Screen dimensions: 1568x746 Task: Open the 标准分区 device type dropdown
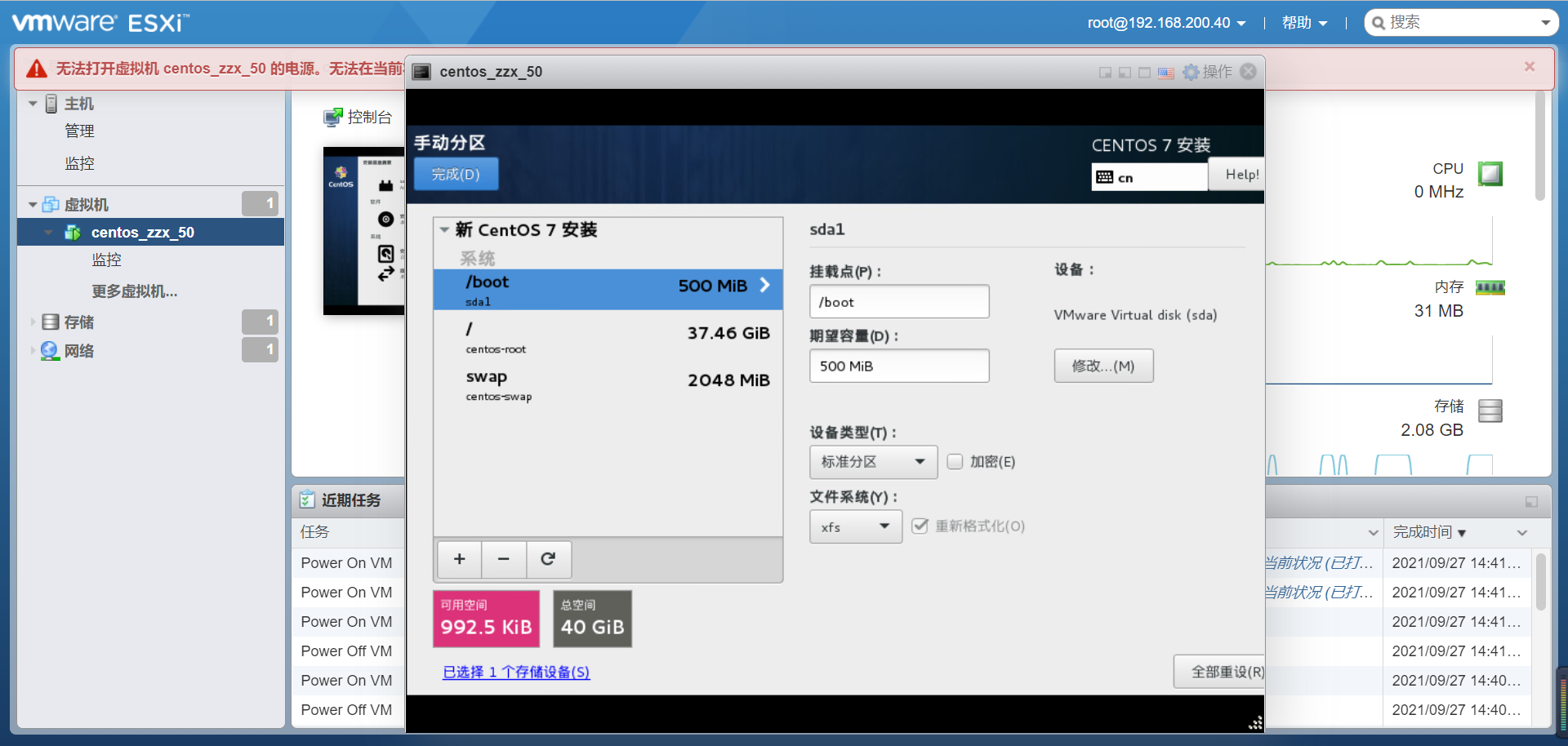[x=873, y=462]
